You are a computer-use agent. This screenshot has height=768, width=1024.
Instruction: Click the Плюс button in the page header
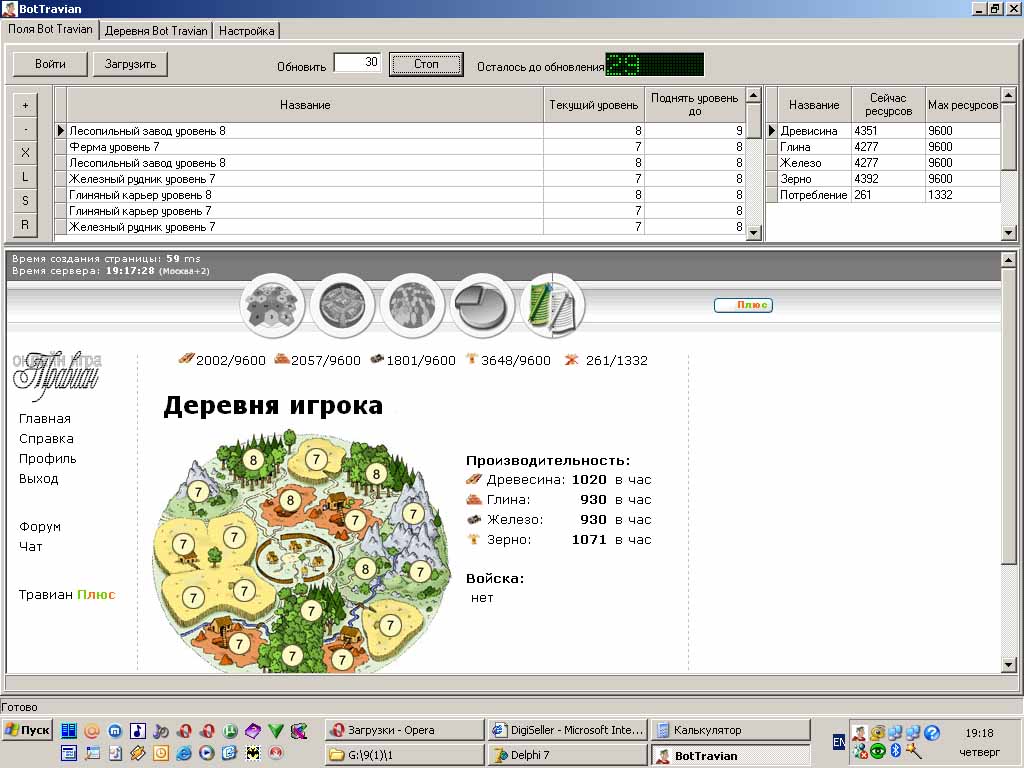tap(744, 305)
